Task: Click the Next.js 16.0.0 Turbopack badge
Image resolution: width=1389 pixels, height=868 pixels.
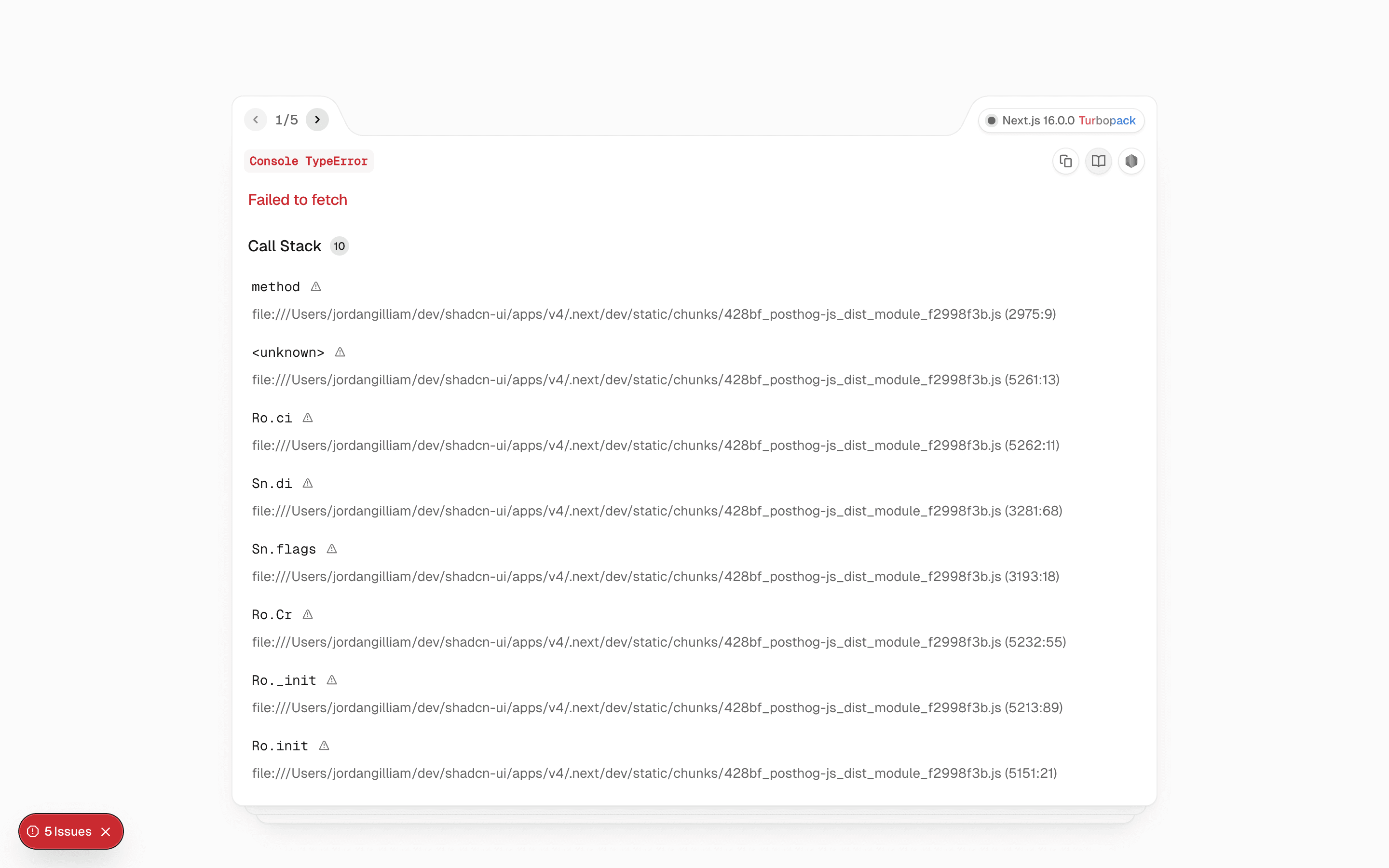Action: tap(1061, 121)
